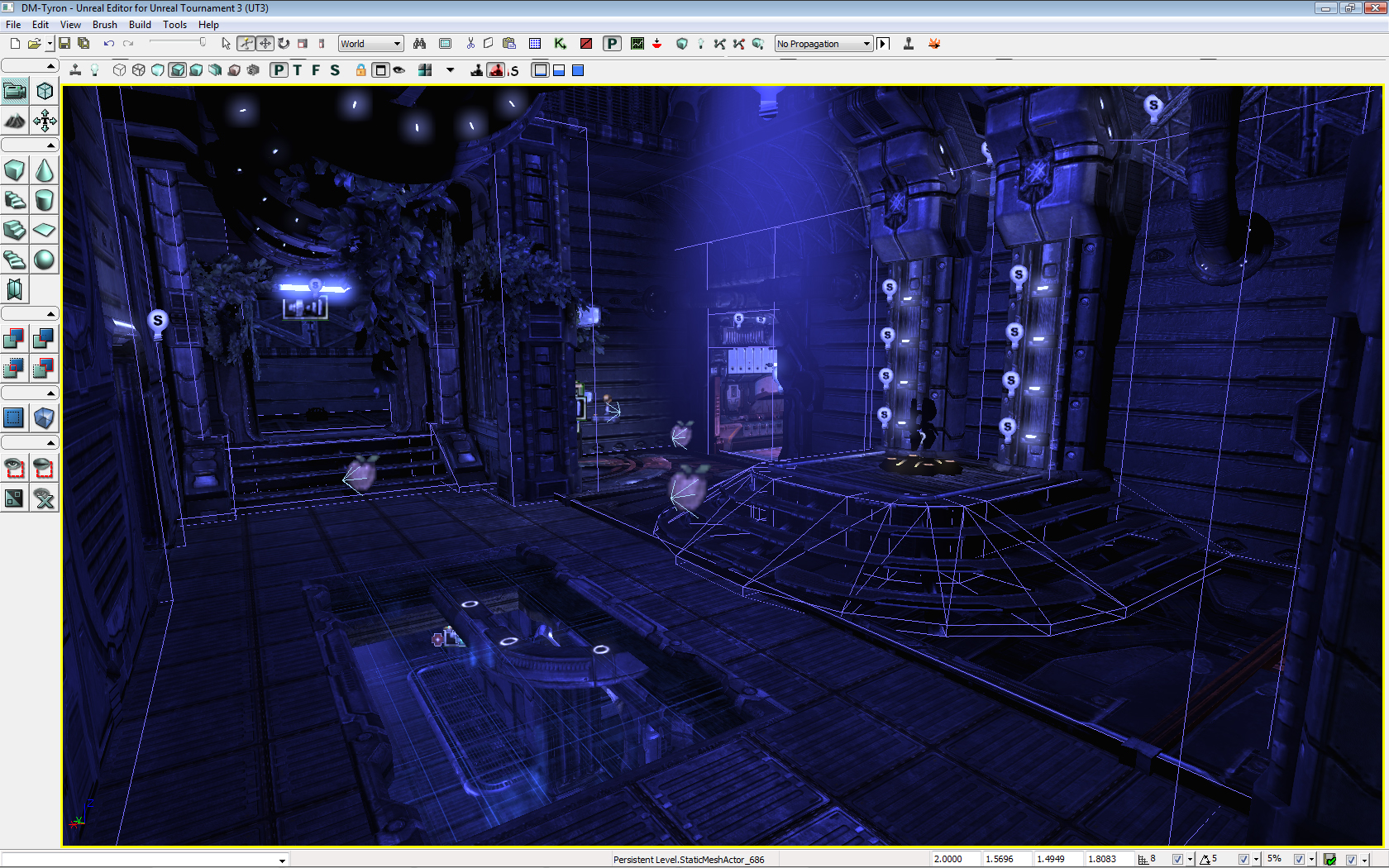Open the search actors binoculars tool
This screenshot has width=1389, height=868.
pyautogui.click(x=420, y=44)
